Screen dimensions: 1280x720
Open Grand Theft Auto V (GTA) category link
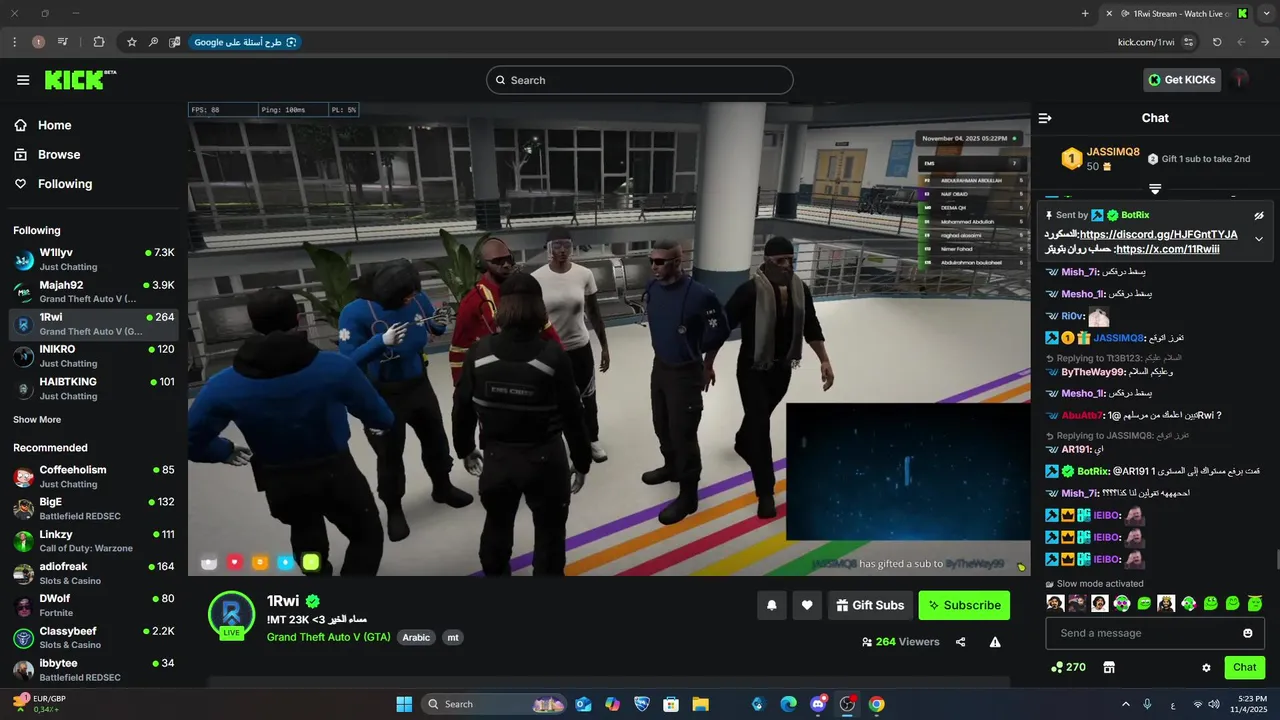click(x=329, y=637)
